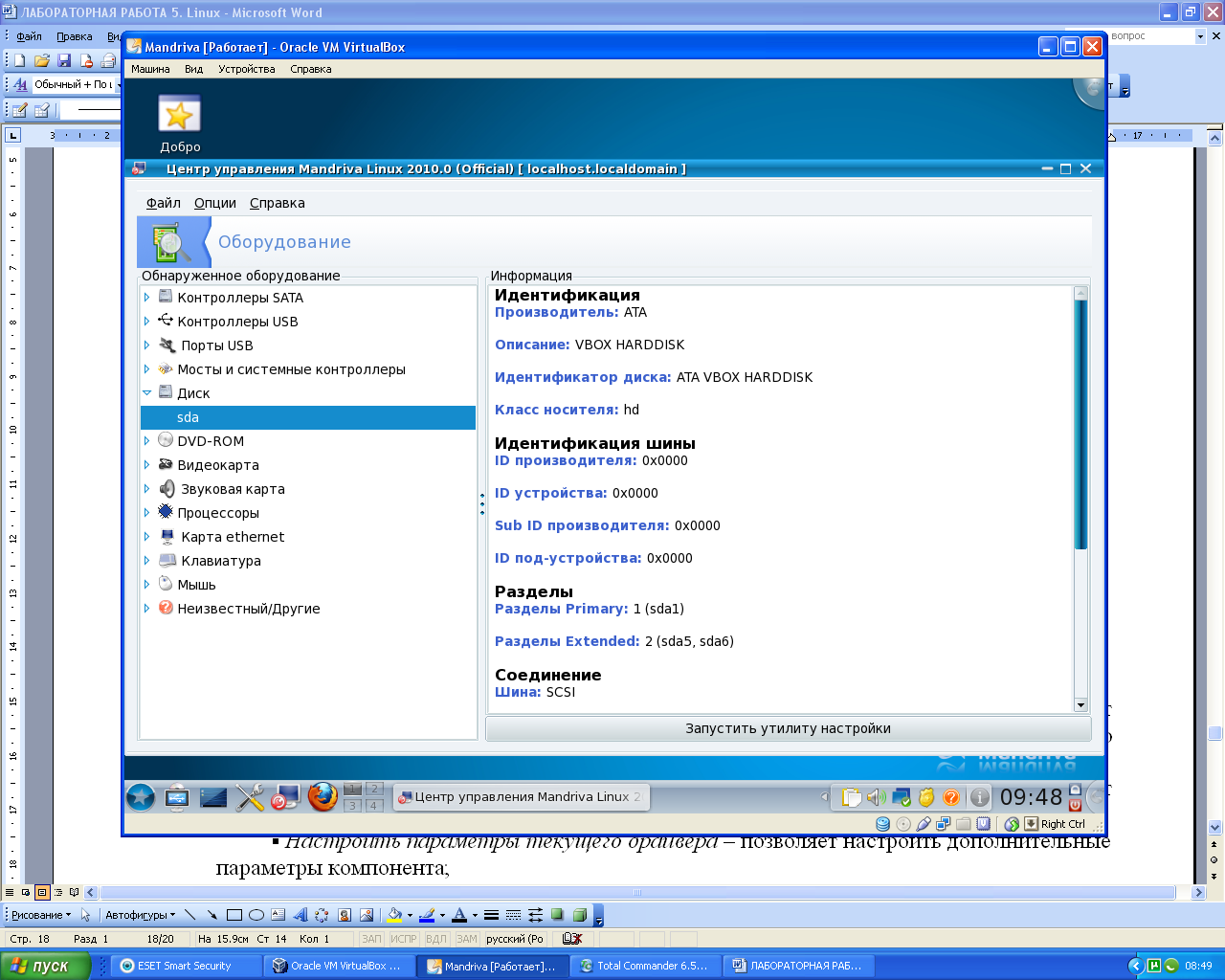Toggle ЗАП recording mode in Word status bar
The image size is (1225, 980).
[371, 939]
